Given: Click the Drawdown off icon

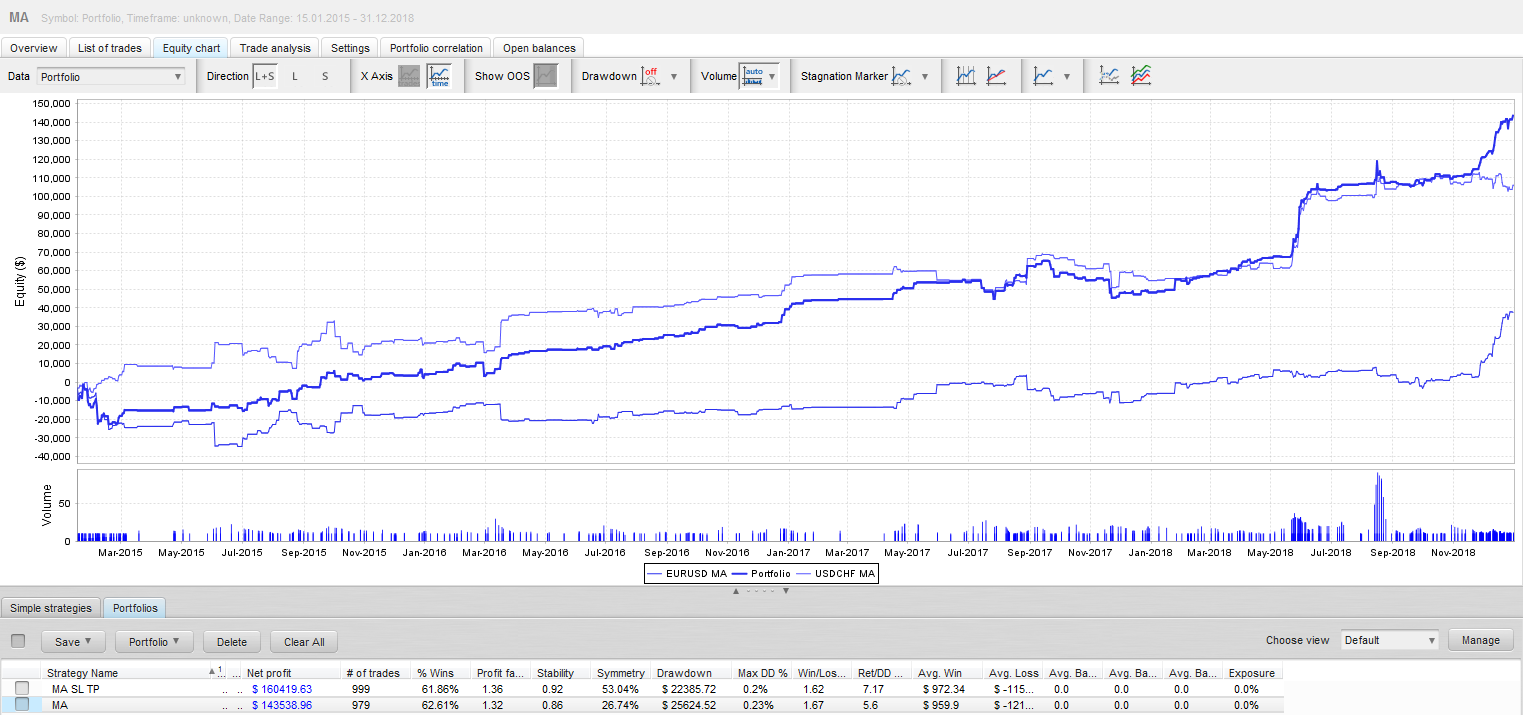Looking at the screenshot, I should 650,76.
